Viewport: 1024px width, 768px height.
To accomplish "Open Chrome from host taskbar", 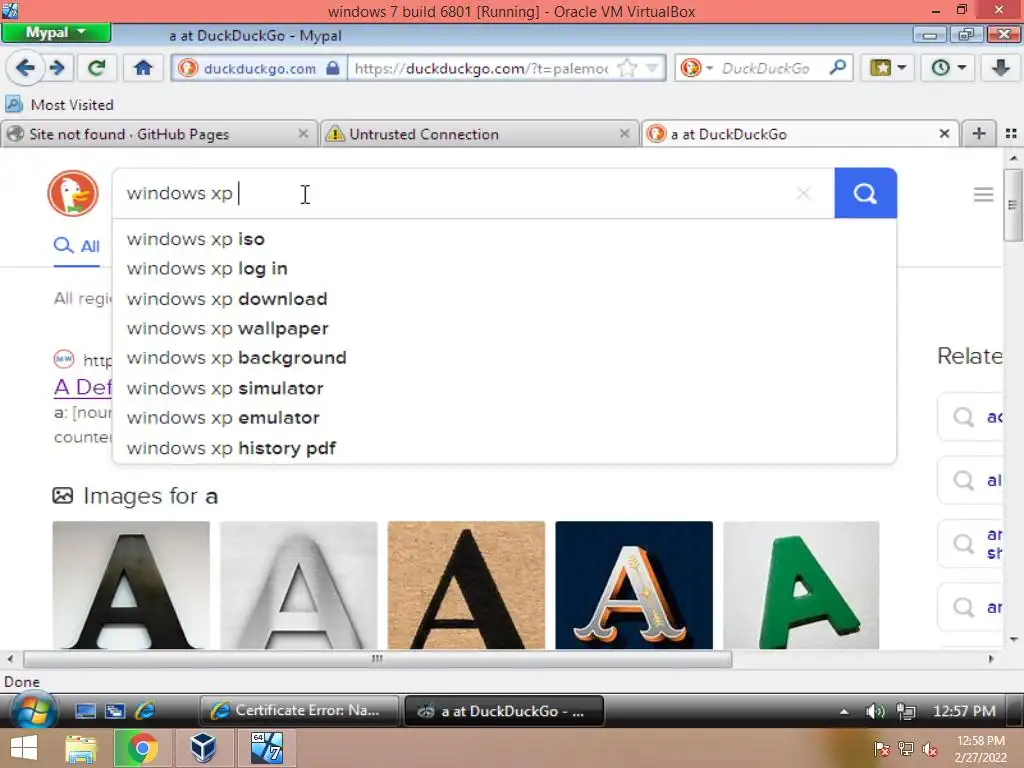I will point(142,748).
